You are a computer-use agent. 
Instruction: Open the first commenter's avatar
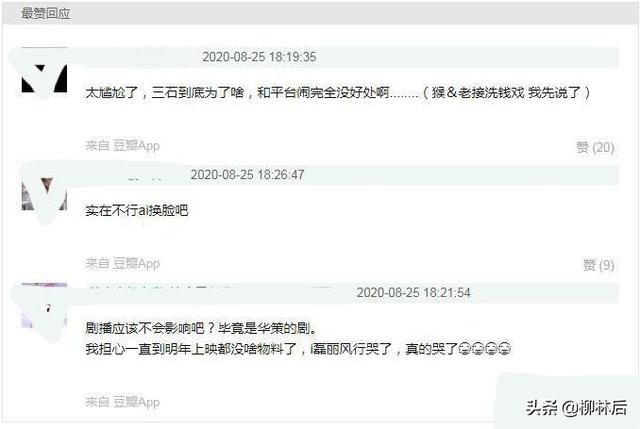point(44,71)
